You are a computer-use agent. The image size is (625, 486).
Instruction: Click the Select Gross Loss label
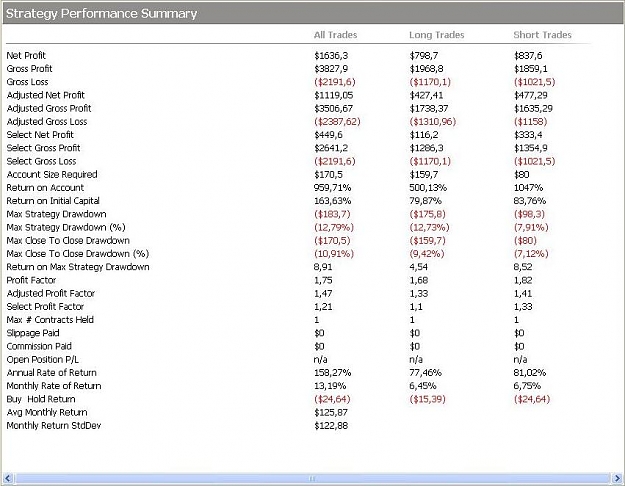[x=41, y=161]
